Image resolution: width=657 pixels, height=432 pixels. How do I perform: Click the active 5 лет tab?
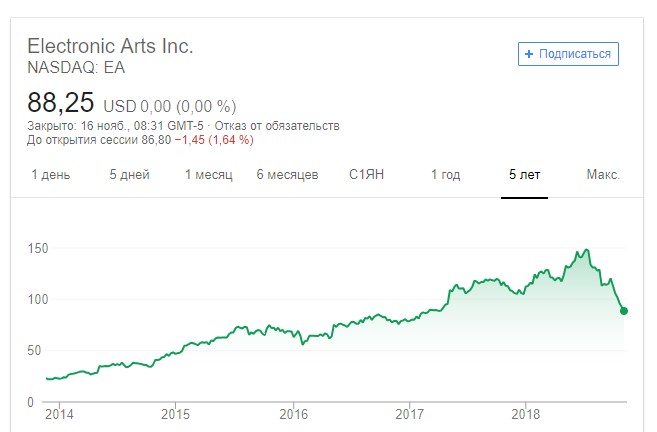click(524, 175)
